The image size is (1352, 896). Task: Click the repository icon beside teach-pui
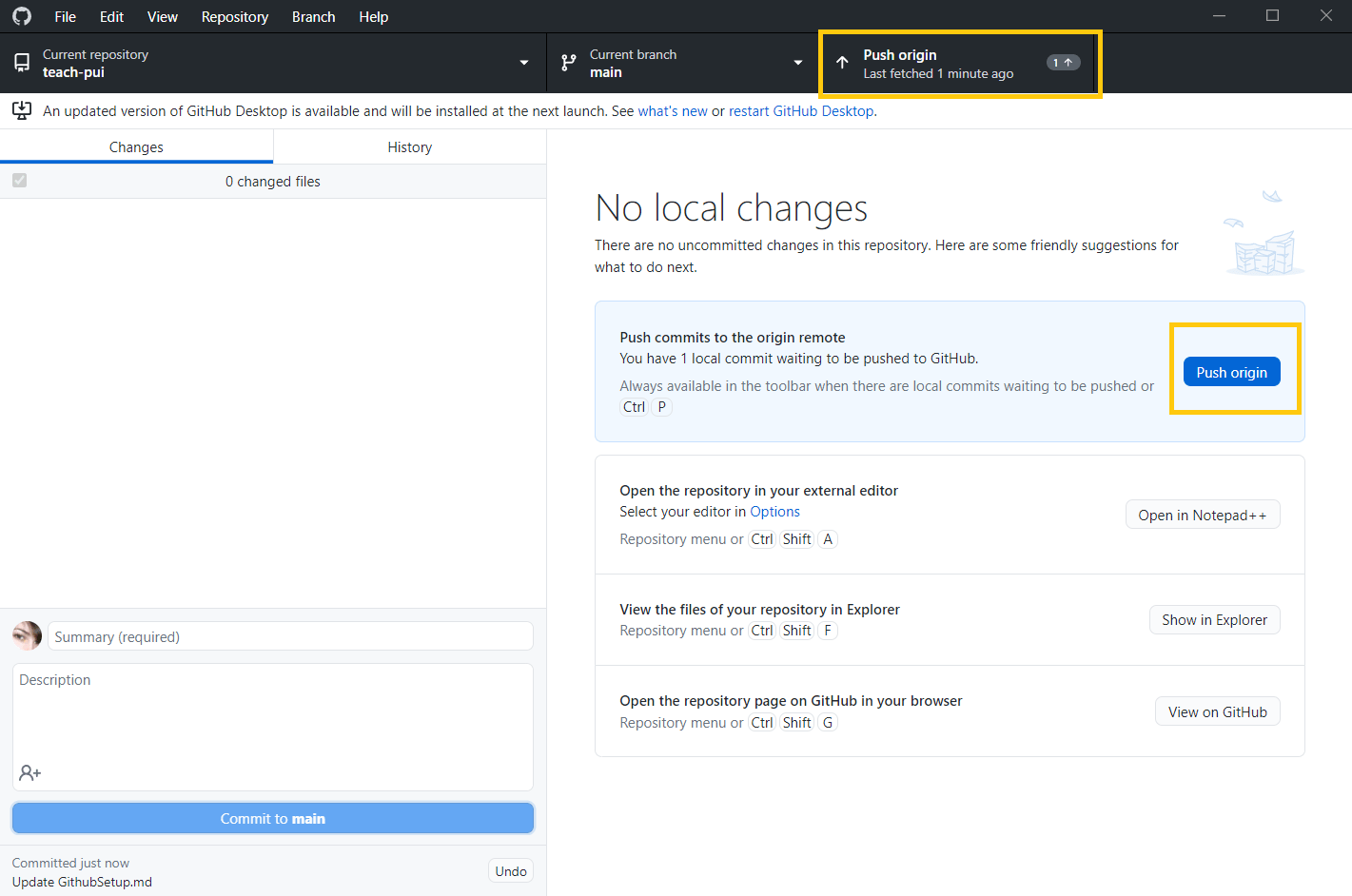[22, 63]
